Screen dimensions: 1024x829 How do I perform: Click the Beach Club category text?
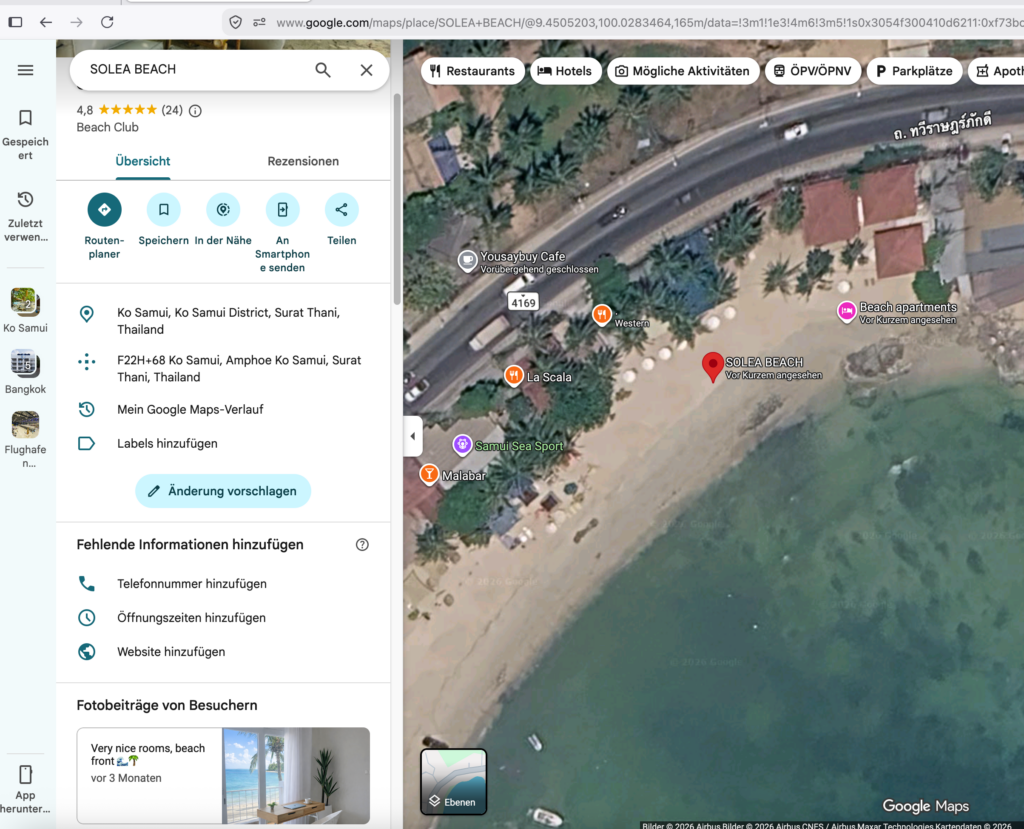108,127
